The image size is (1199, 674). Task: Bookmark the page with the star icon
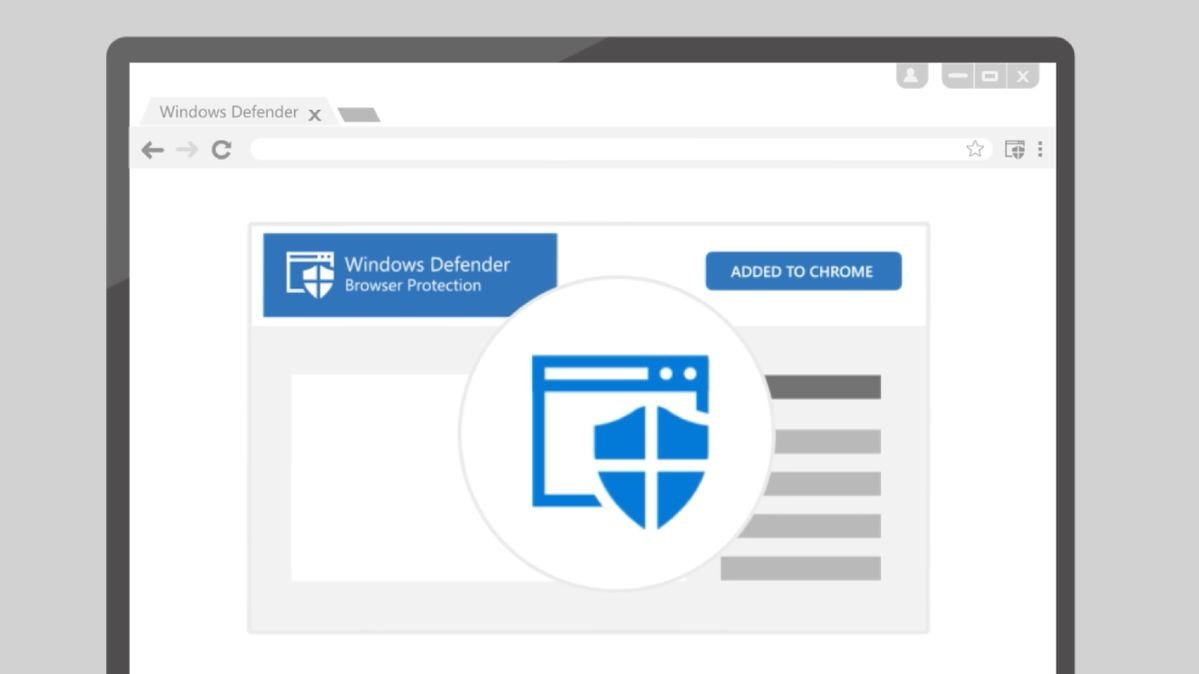click(x=974, y=149)
